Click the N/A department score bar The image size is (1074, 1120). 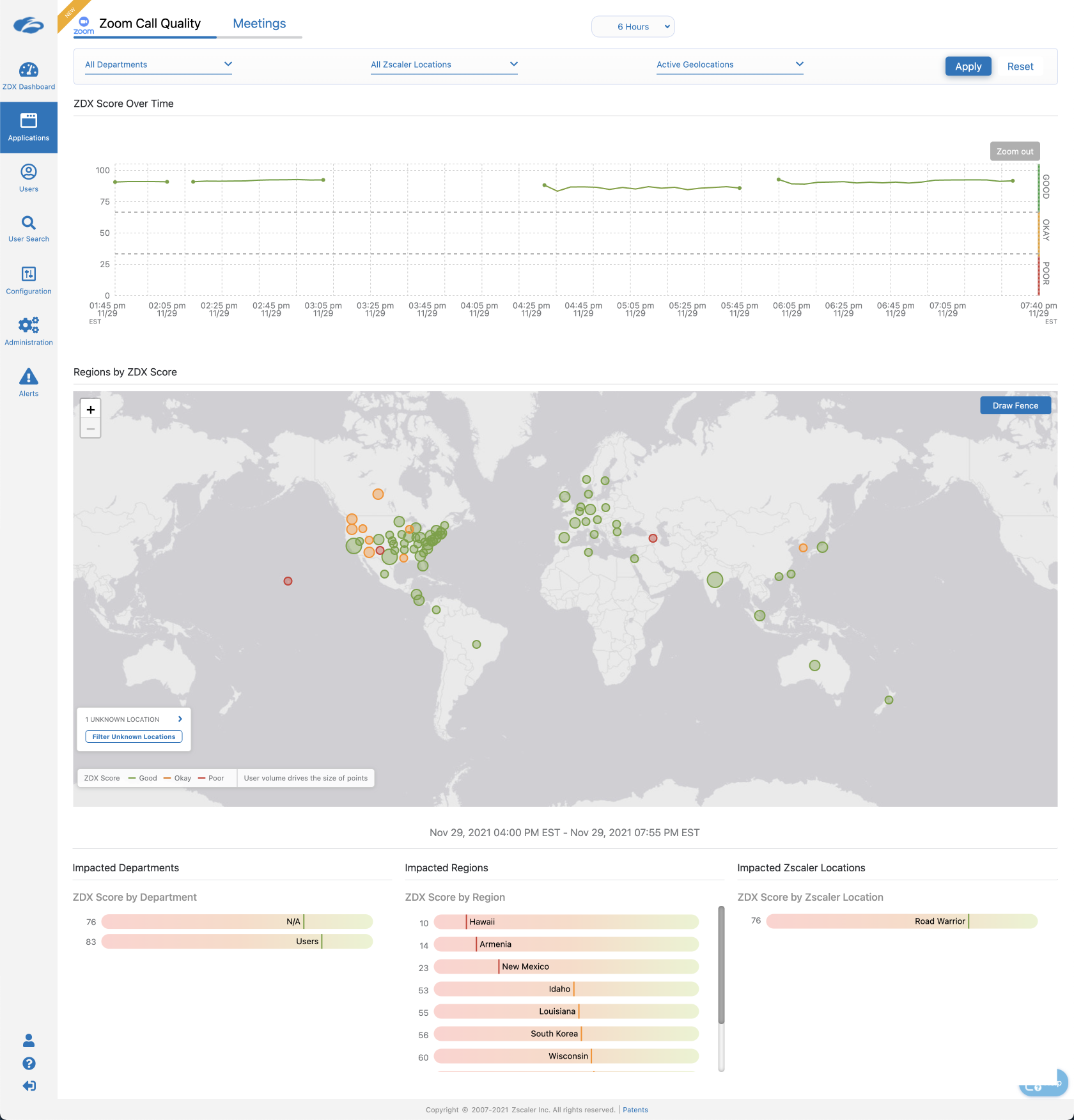click(237, 921)
